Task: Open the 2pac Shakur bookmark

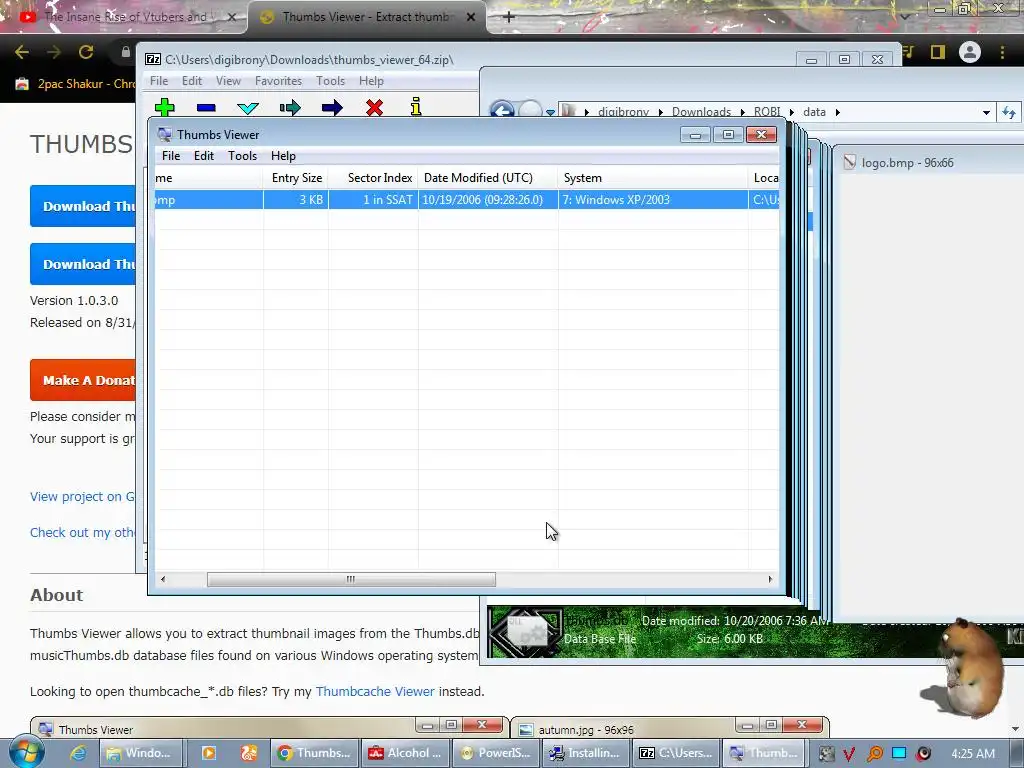Action: [75, 84]
